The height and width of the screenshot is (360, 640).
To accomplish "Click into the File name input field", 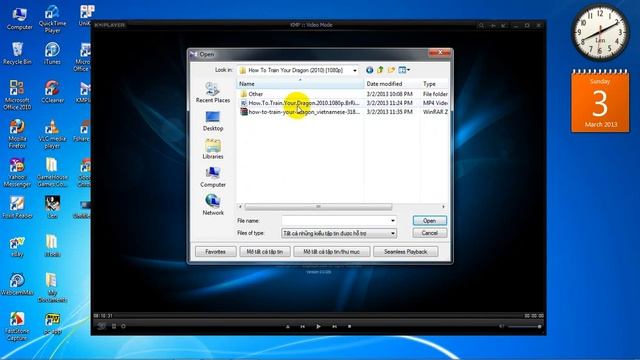I will pos(335,220).
